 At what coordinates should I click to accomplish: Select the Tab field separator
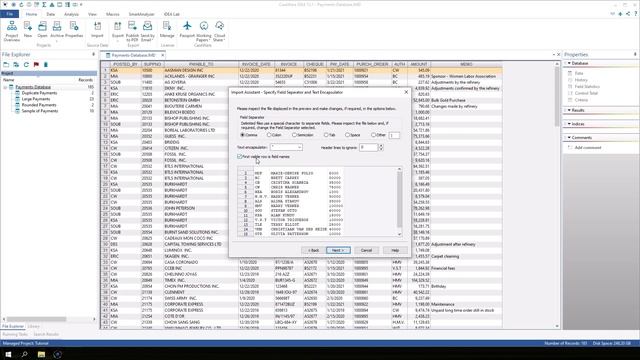tap(329, 135)
